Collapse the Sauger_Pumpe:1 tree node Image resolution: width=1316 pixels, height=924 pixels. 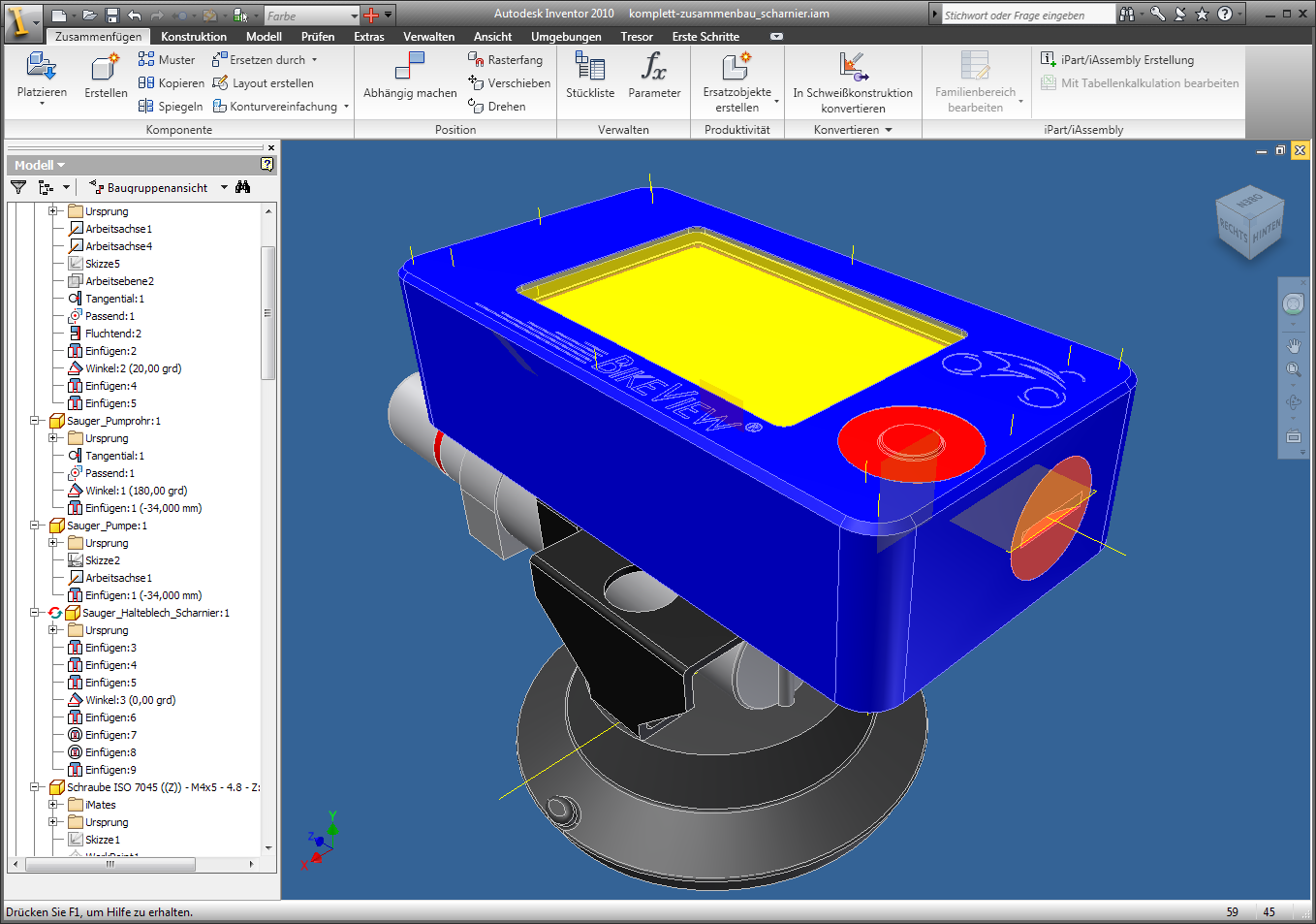pos(35,526)
